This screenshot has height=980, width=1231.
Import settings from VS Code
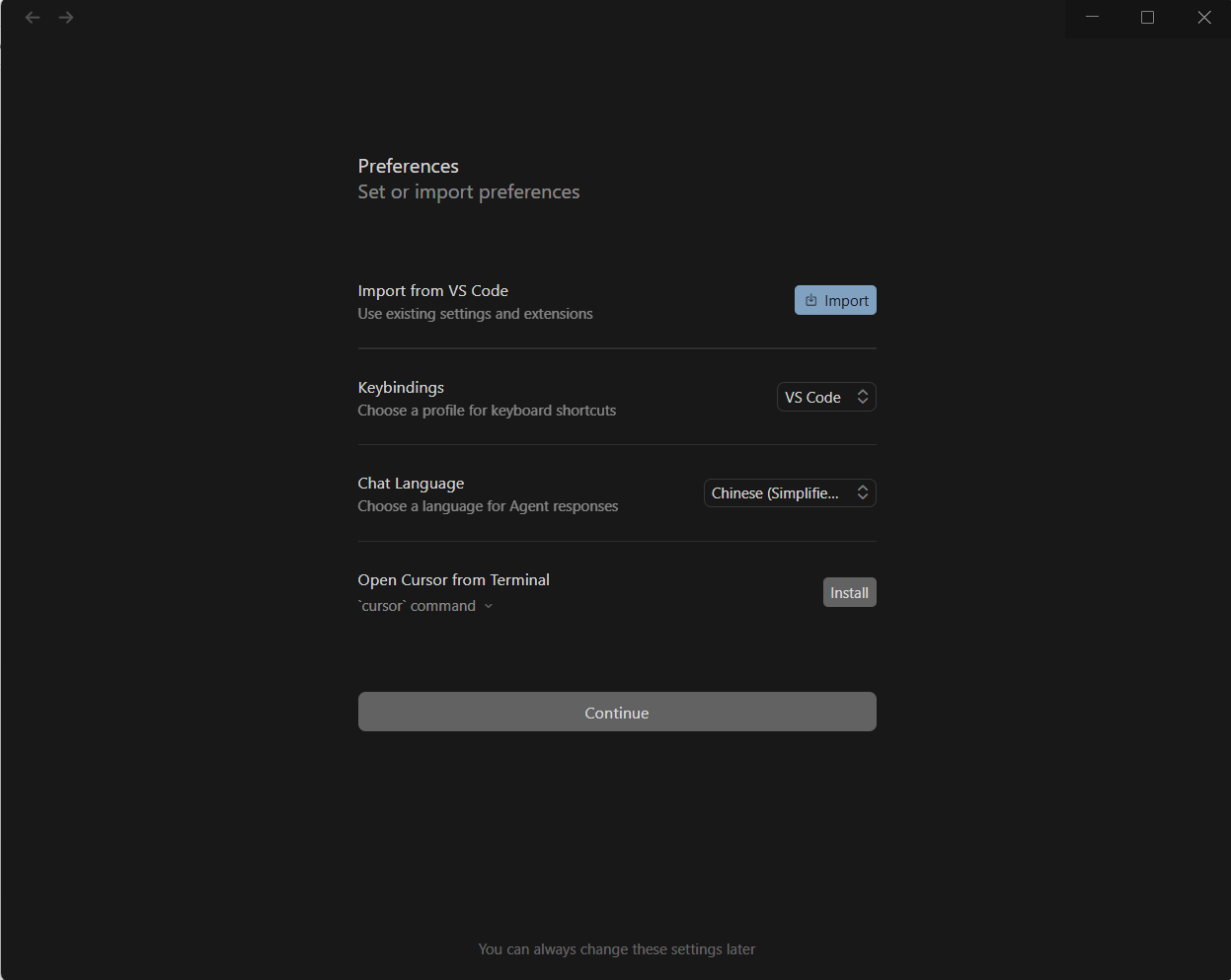(x=835, y=300)
